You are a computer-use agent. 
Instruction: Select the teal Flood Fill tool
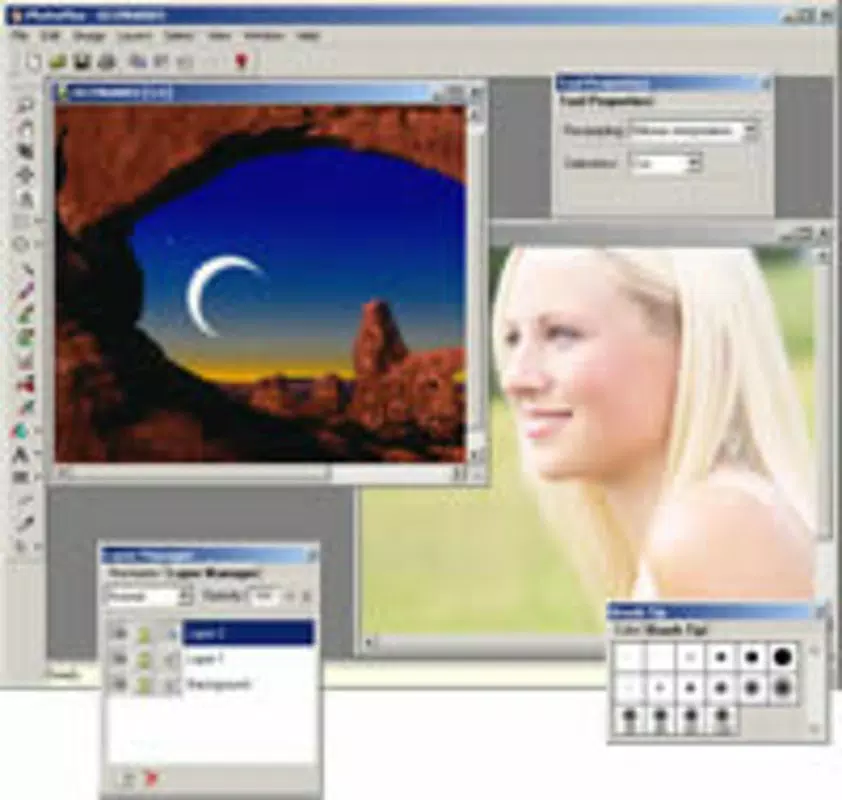[21, 430]
